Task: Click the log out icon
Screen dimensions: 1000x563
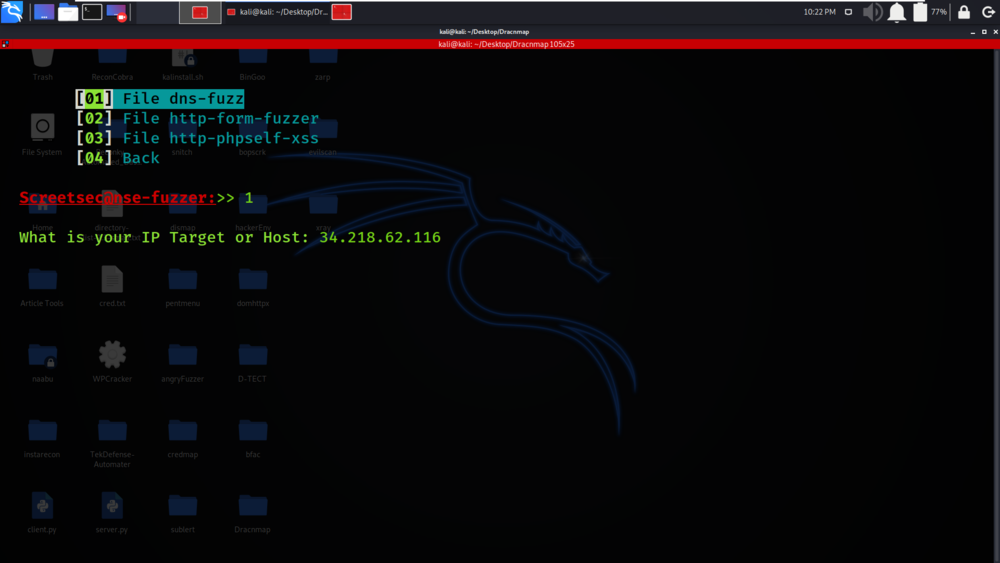Action: (x=988, y=12)
